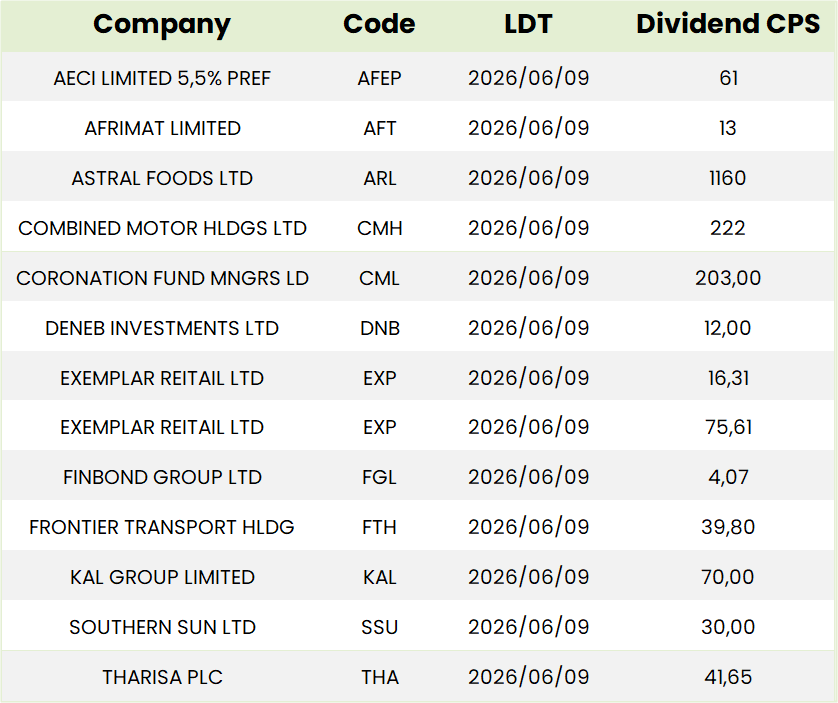The image size is (838, 703).
Task: Click dividend value 61
Action: (728, 78)
